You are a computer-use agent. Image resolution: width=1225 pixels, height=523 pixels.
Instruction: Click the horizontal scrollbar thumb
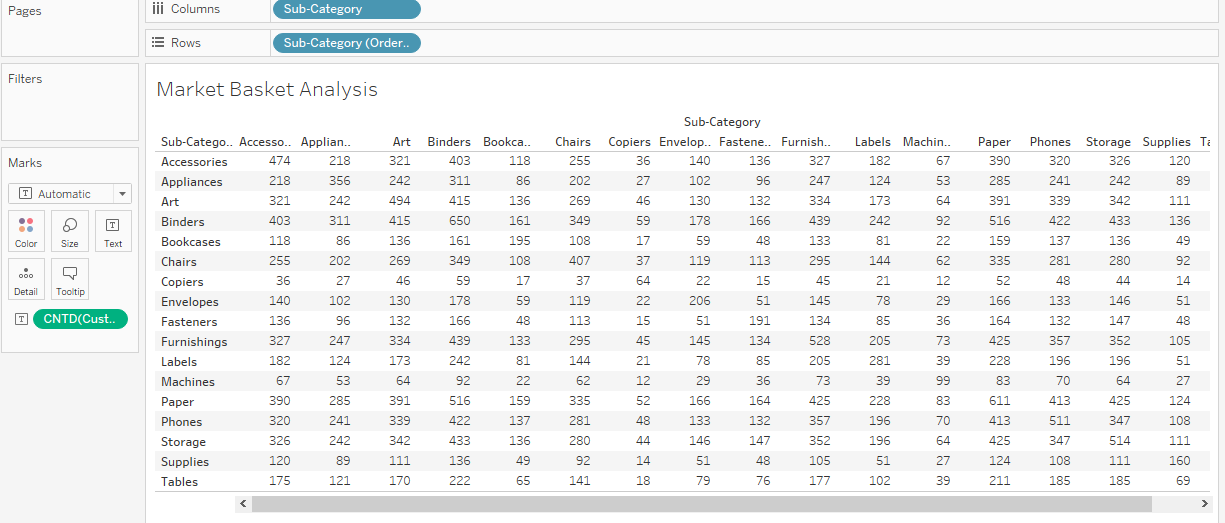coord(701,504)
